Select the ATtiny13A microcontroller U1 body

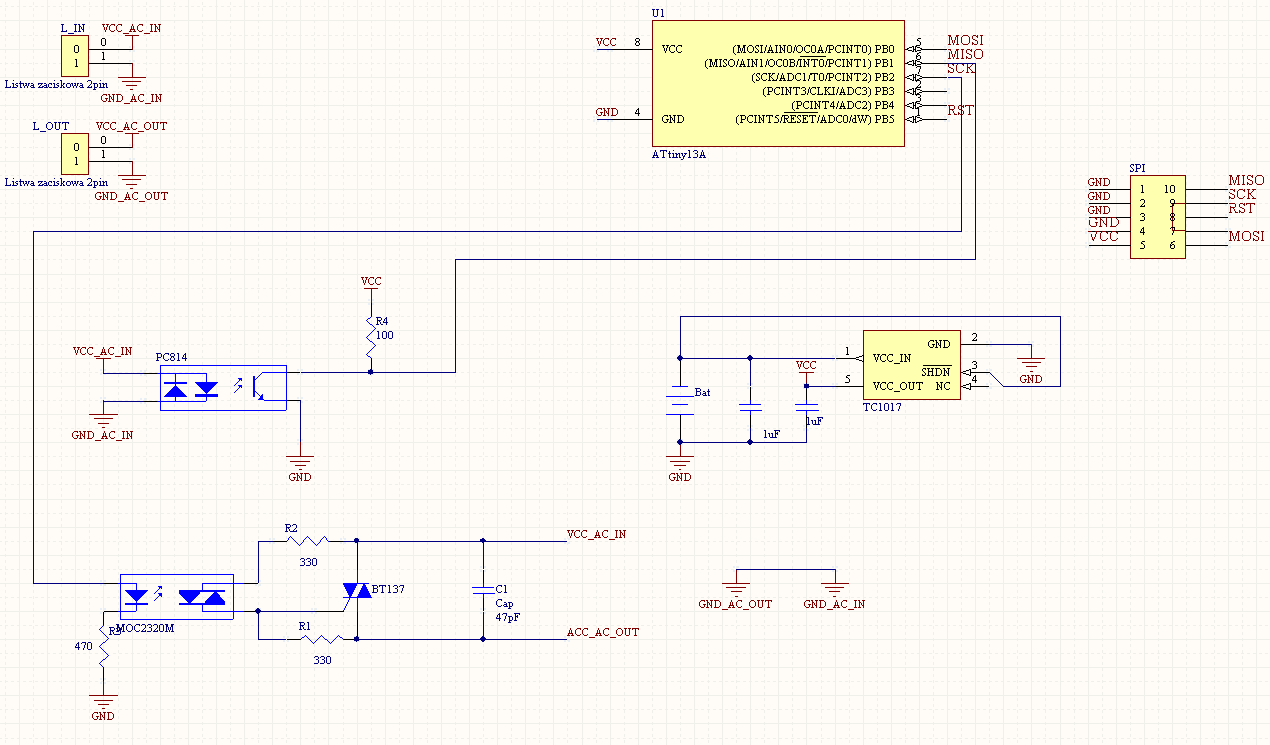click(x=778, y=83)
